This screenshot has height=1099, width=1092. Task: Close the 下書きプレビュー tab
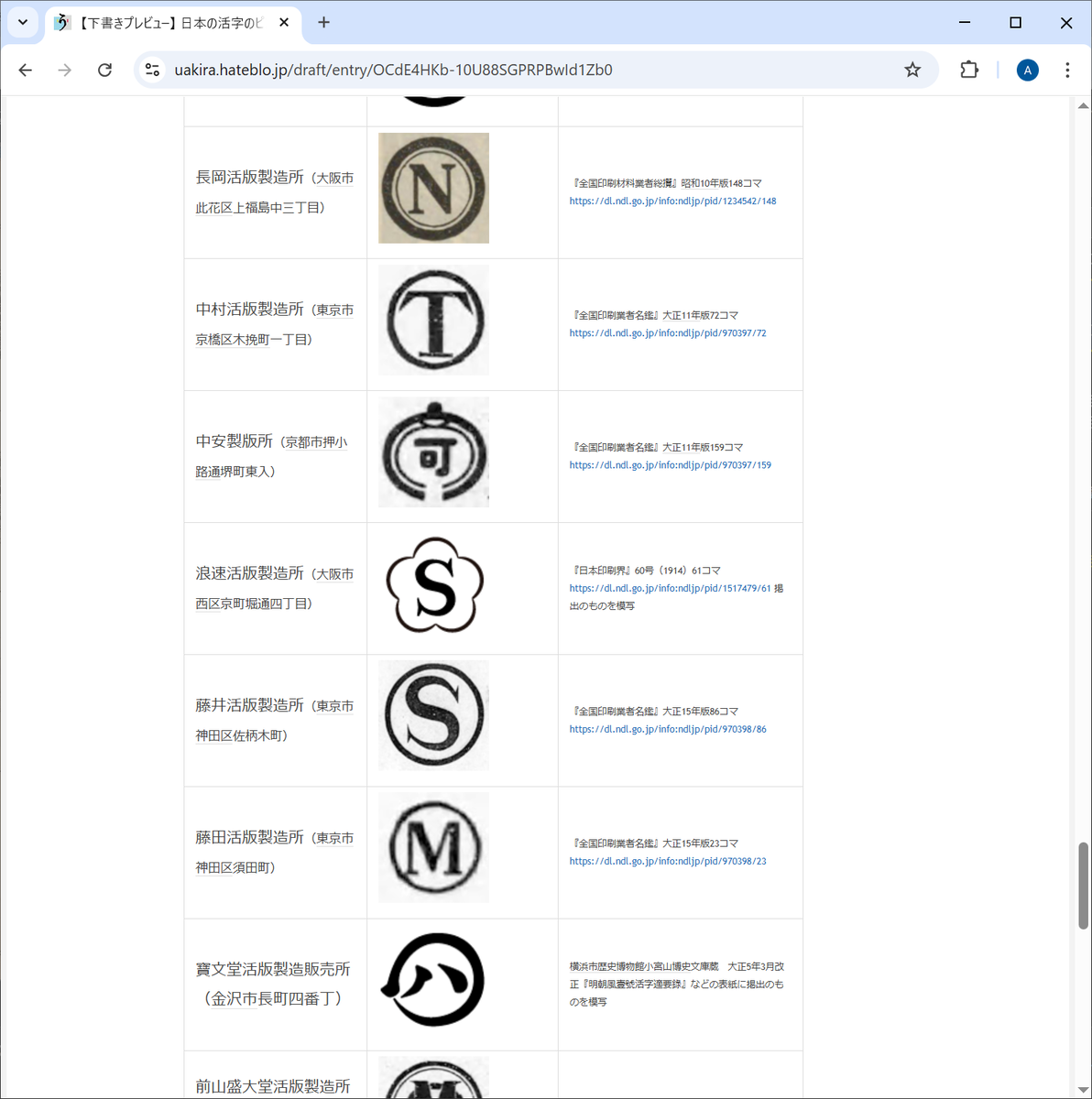284,23
